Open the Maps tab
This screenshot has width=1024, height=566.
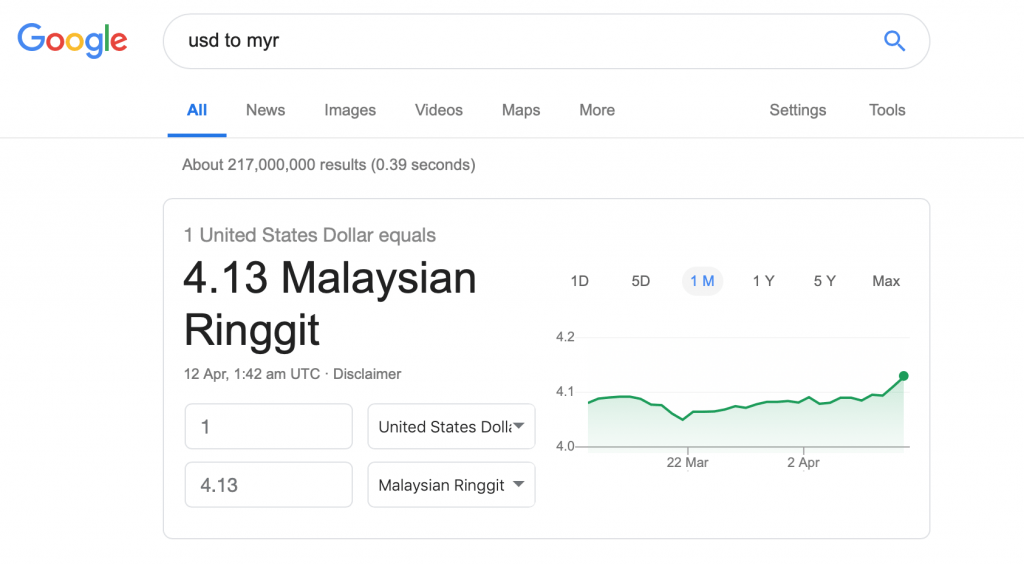click(x=520, y=110)
